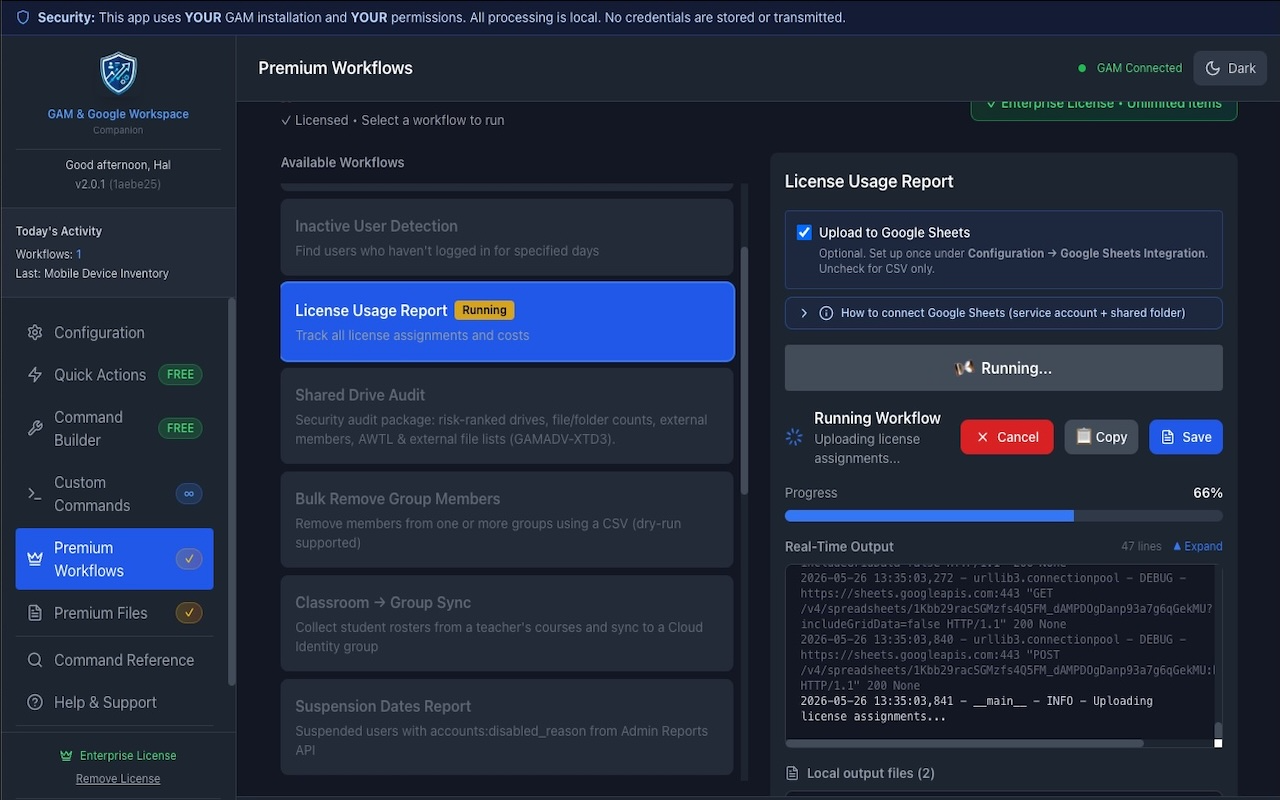Viewport: 1280px width, 800px height.
Task: Click the Help & Support question icon
Action: (35, 702)
